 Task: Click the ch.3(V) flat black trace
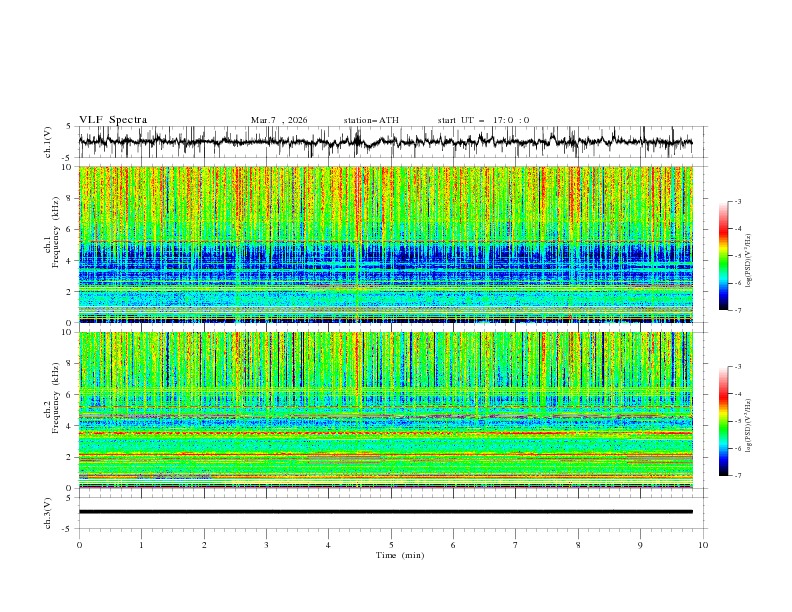point(386,512)
